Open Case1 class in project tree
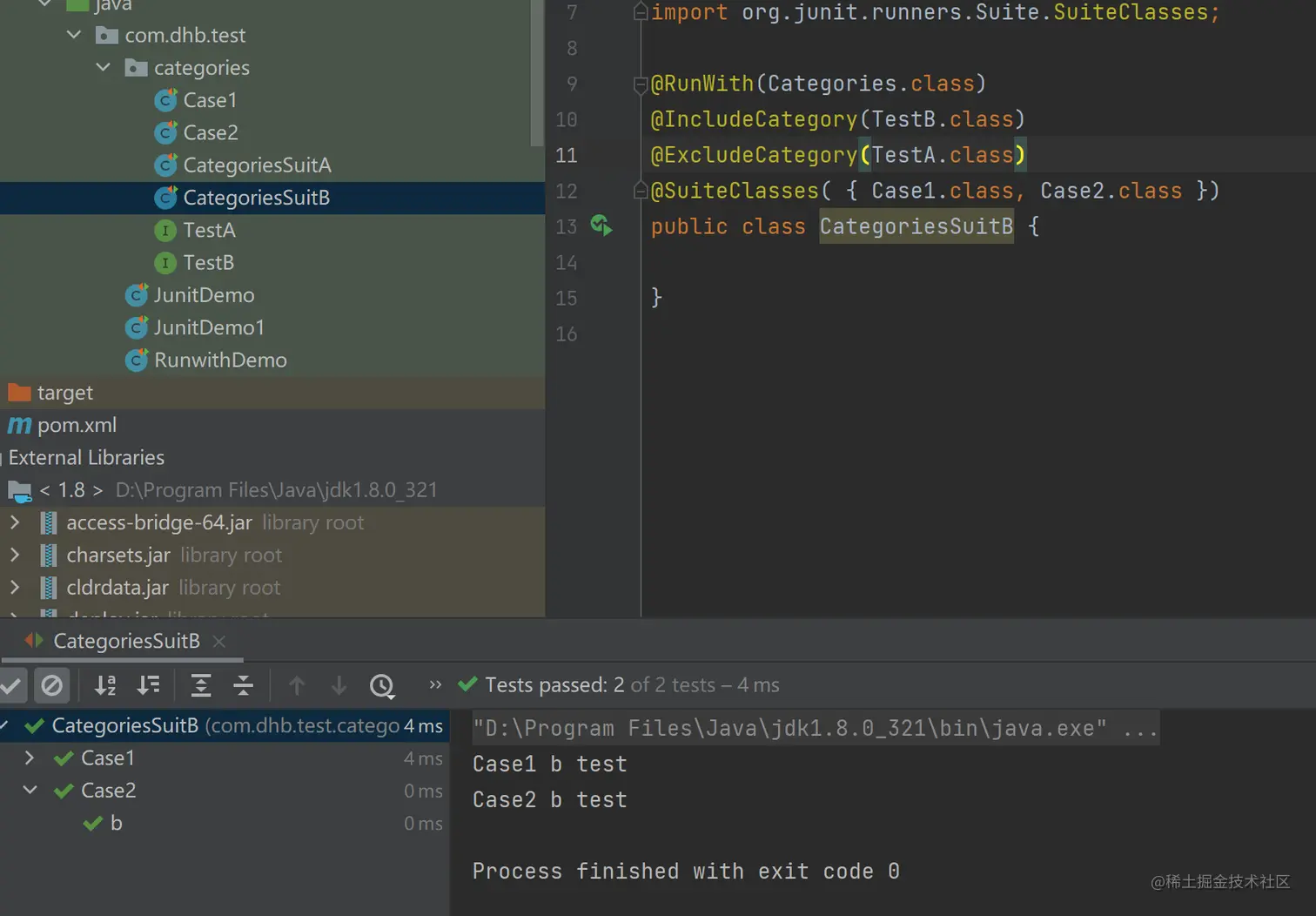 (210, 100)
